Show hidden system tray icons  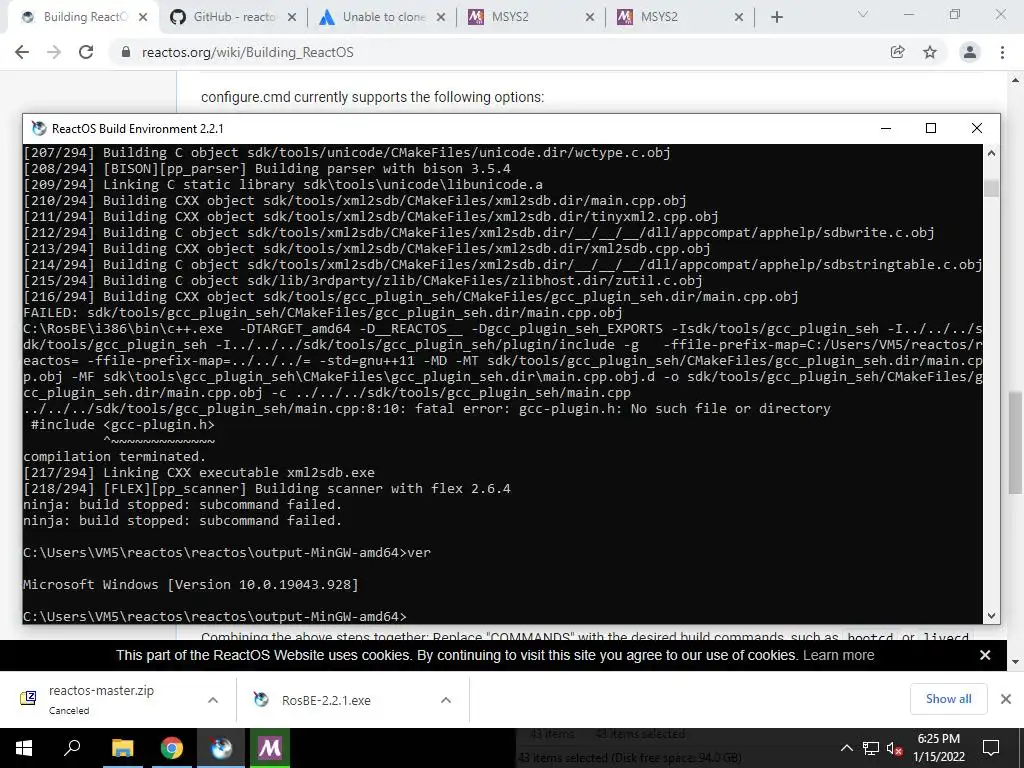(x=846, y=748)
